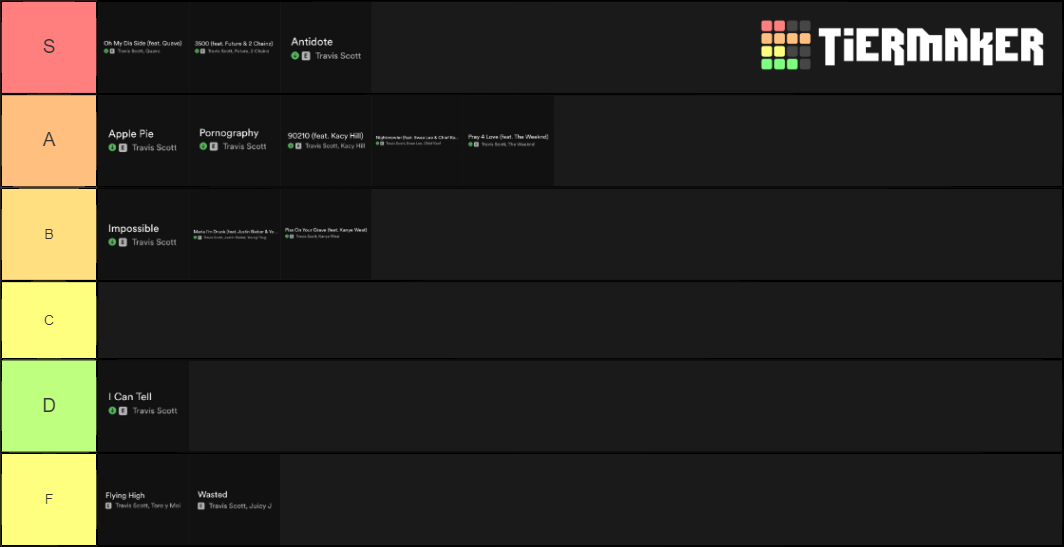Screen dimensions: 1064x547
Task: Select the yellow C tier label
Action: (49, 320)
